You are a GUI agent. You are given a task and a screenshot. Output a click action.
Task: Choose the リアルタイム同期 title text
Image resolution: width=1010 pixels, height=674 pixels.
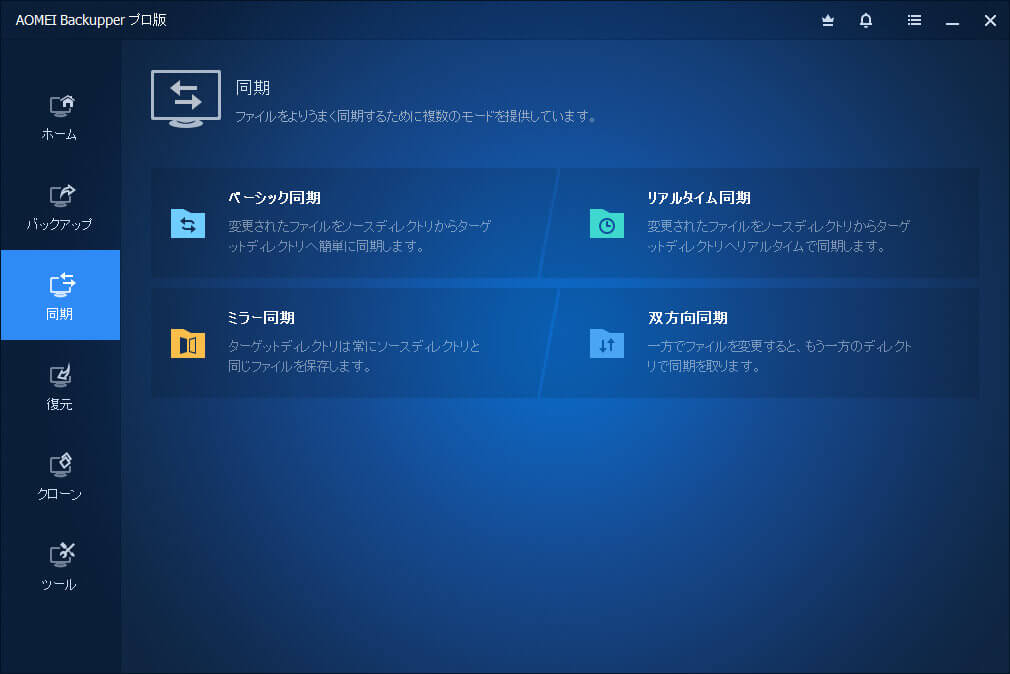click(698, 198)
